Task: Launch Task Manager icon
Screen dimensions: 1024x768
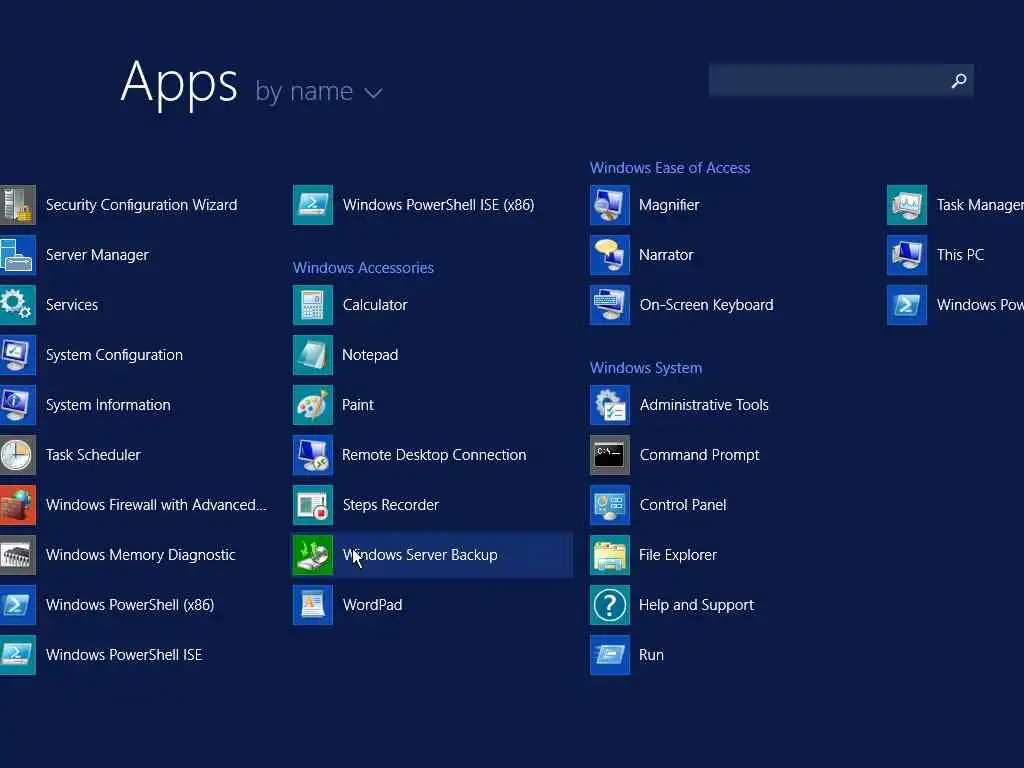Action: 907,205
